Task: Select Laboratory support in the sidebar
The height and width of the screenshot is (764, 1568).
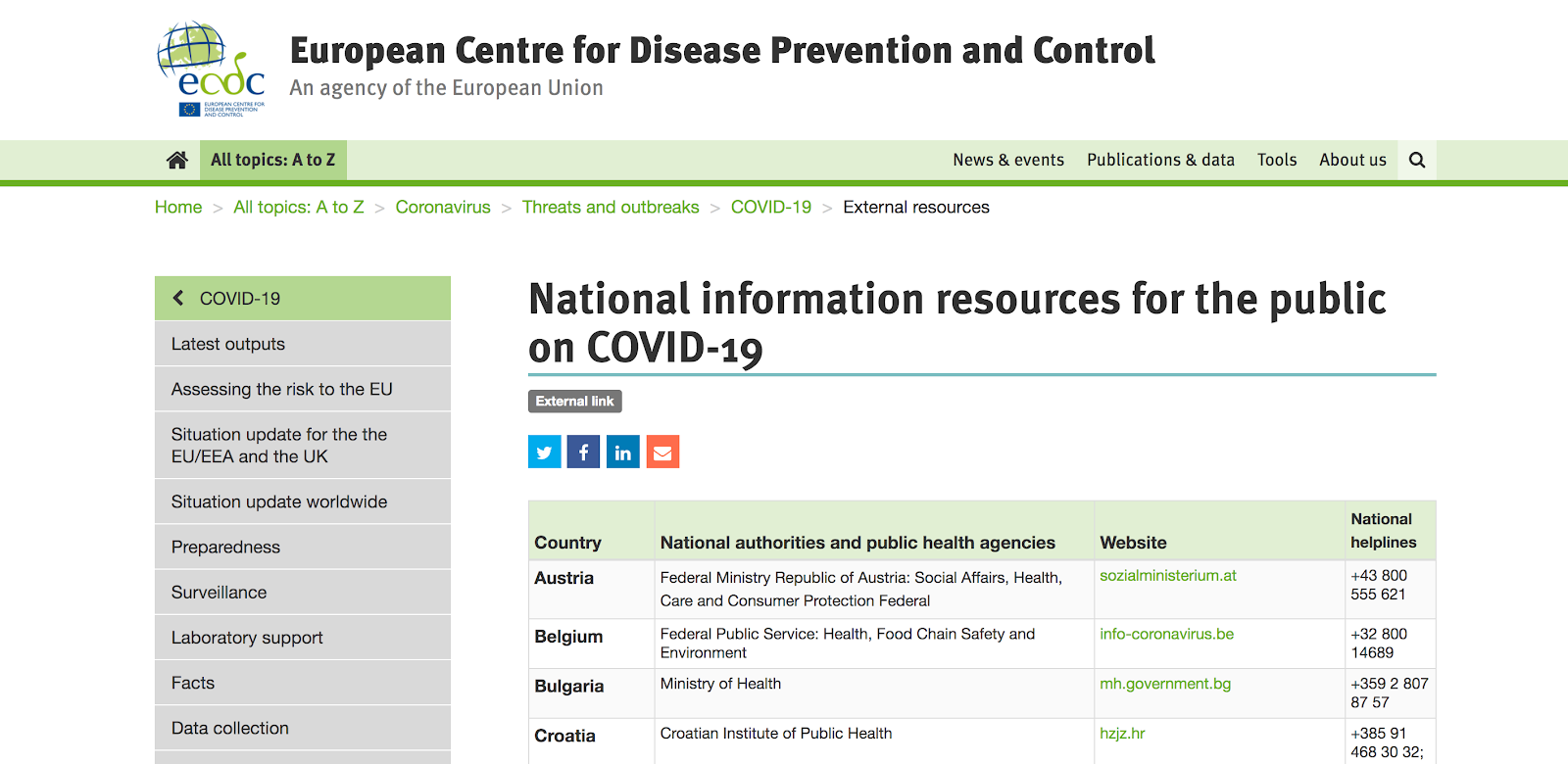Action: click(303, 637)
